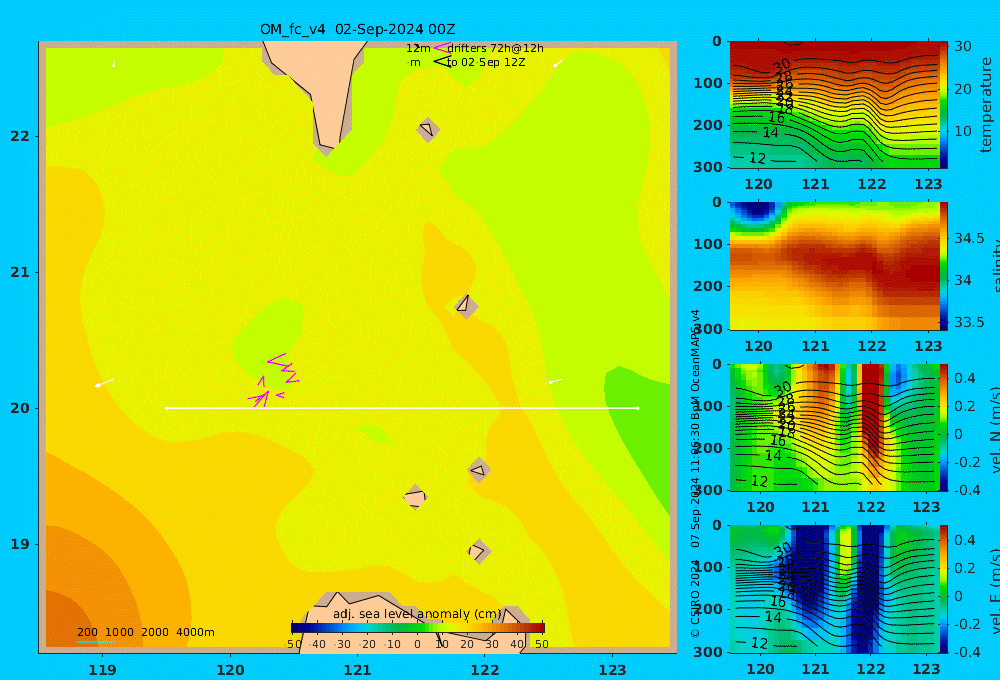Open the temperature section panel
Screen dimensions: 1000x680
click(834, 105)
